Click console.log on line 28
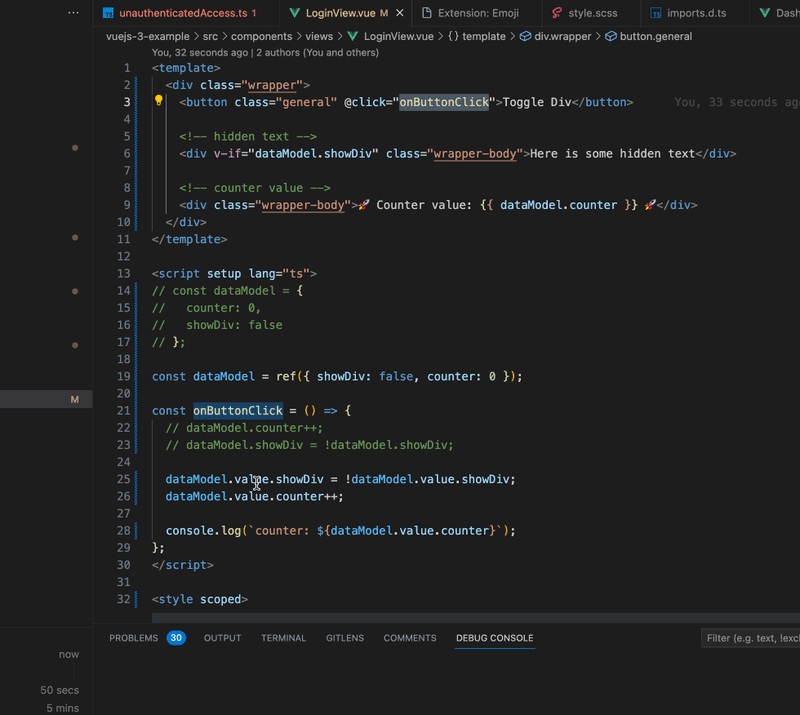The height and width of the screenshot is (715, 800). [203, 531]
